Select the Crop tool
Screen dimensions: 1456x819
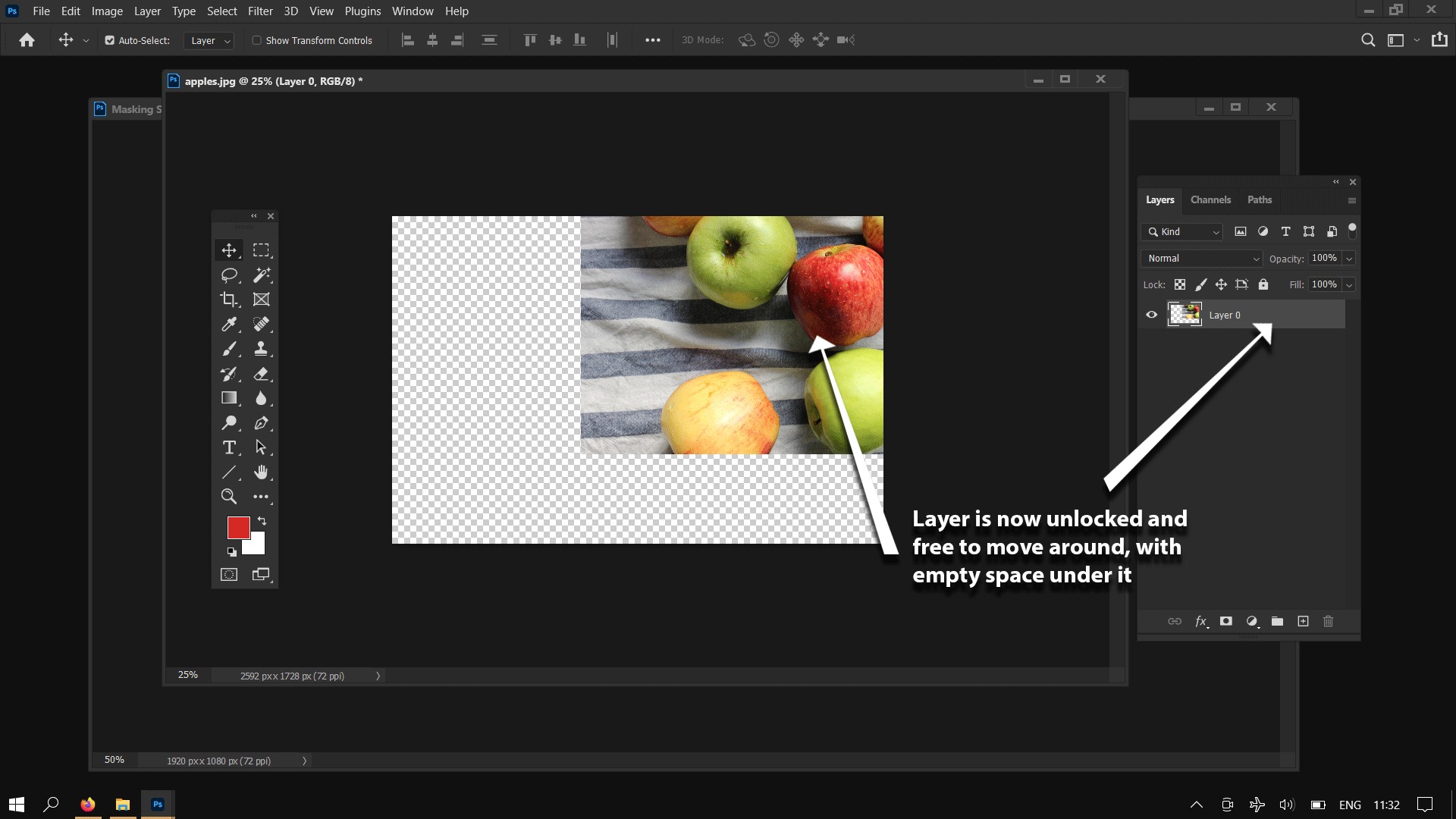229,300
